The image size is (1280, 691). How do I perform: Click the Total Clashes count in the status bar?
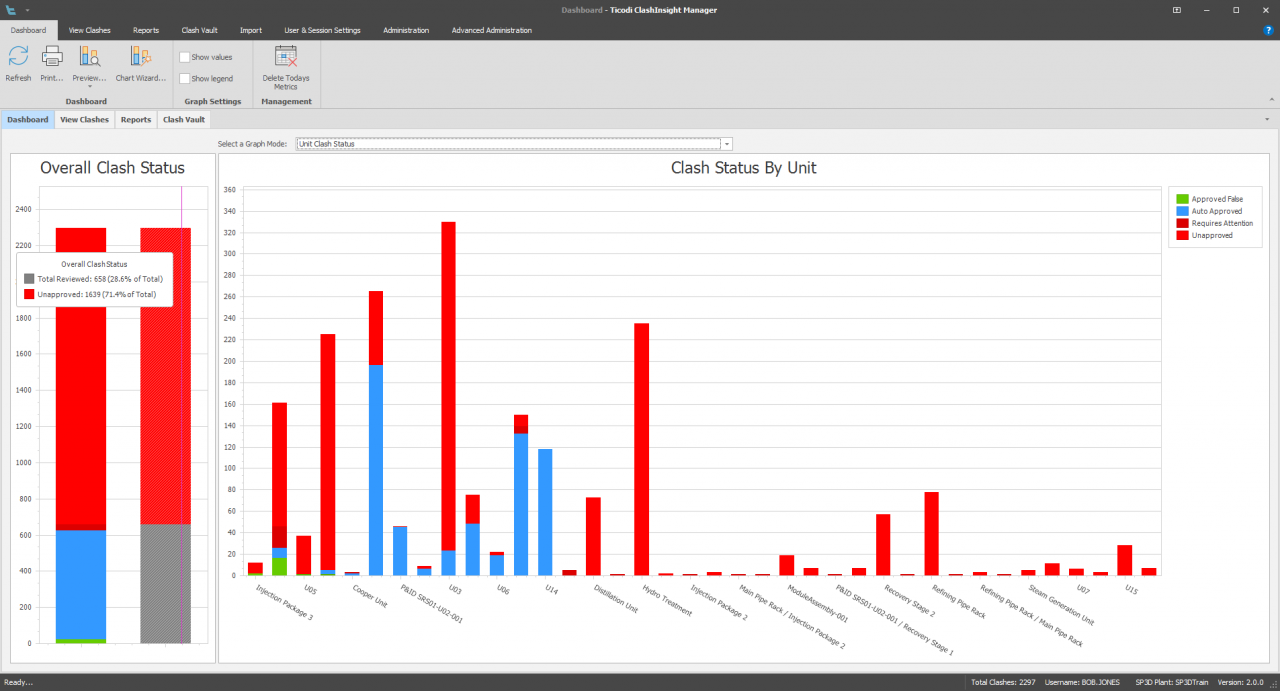click(1003, 681)
